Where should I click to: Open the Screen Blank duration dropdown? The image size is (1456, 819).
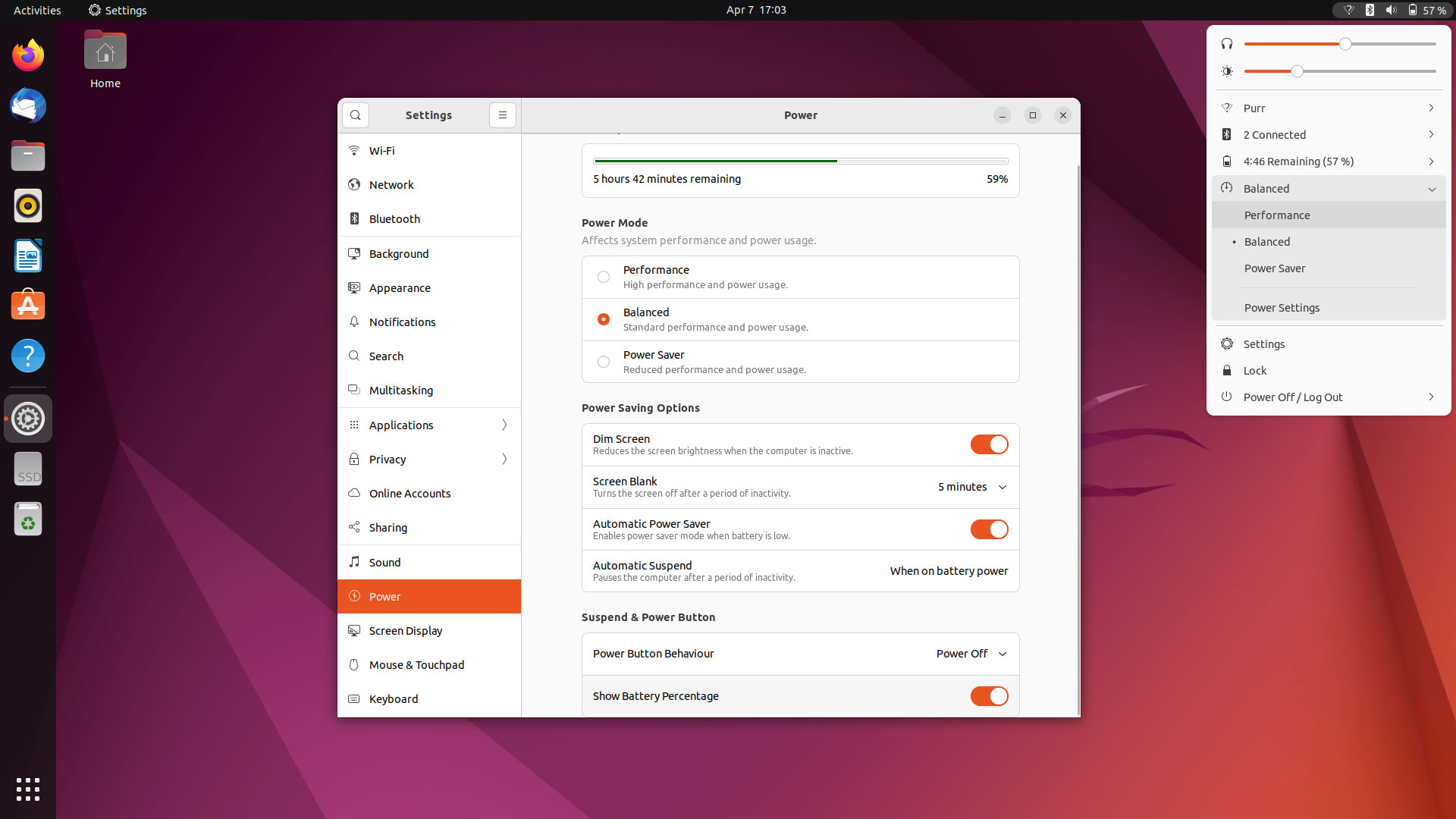coord(971,487)
